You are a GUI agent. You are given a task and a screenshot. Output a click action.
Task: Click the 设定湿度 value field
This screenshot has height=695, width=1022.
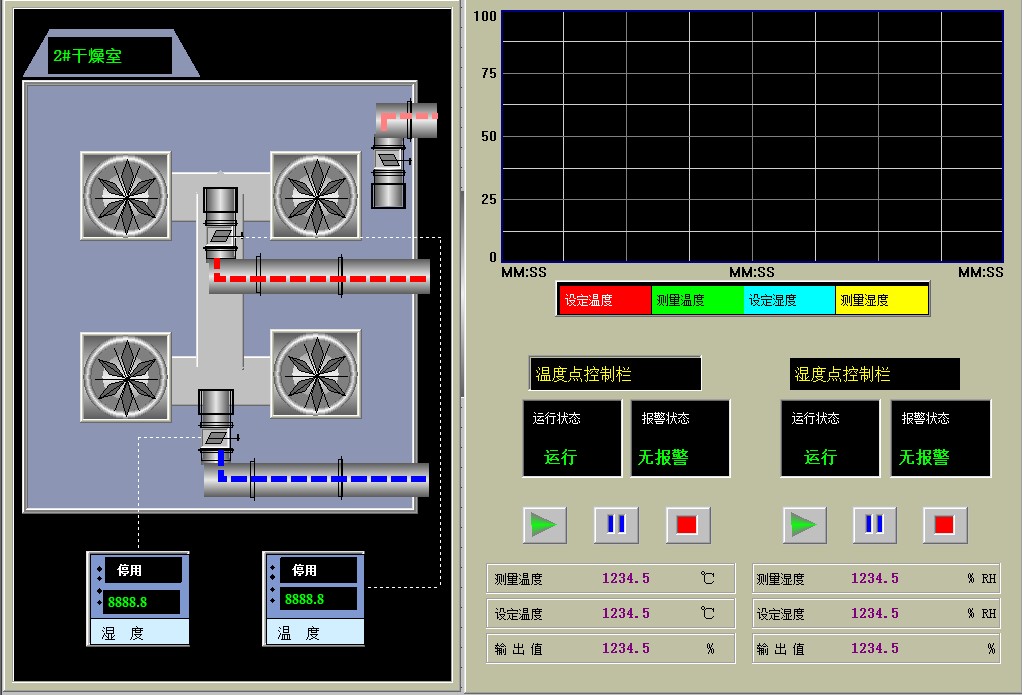(x=875, y=613)
